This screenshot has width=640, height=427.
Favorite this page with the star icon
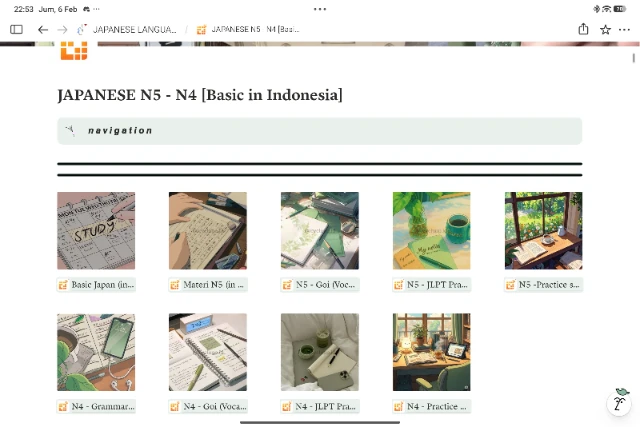pos(605,30)
